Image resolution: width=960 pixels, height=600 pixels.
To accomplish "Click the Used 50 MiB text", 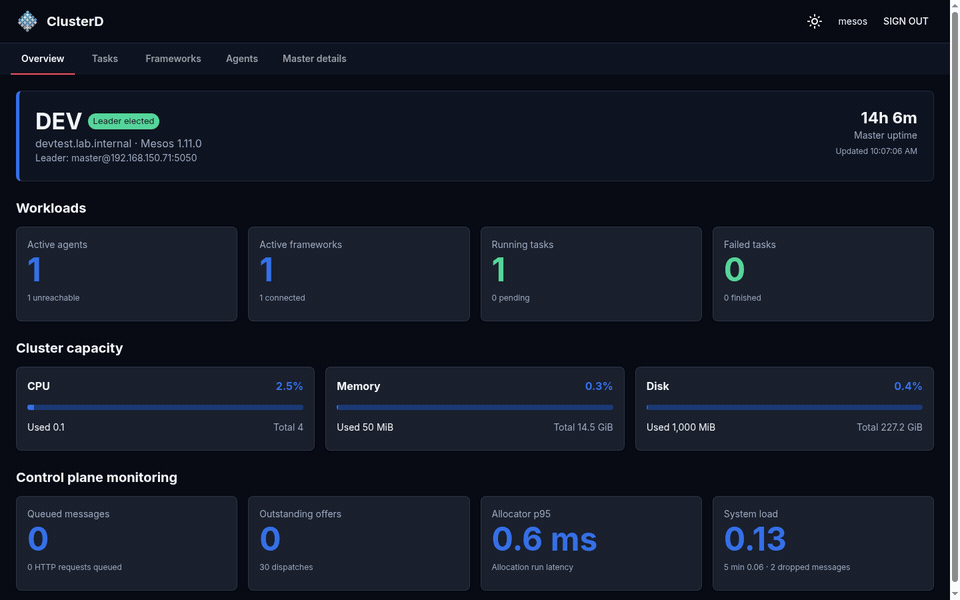I will (x=365, y=427).
